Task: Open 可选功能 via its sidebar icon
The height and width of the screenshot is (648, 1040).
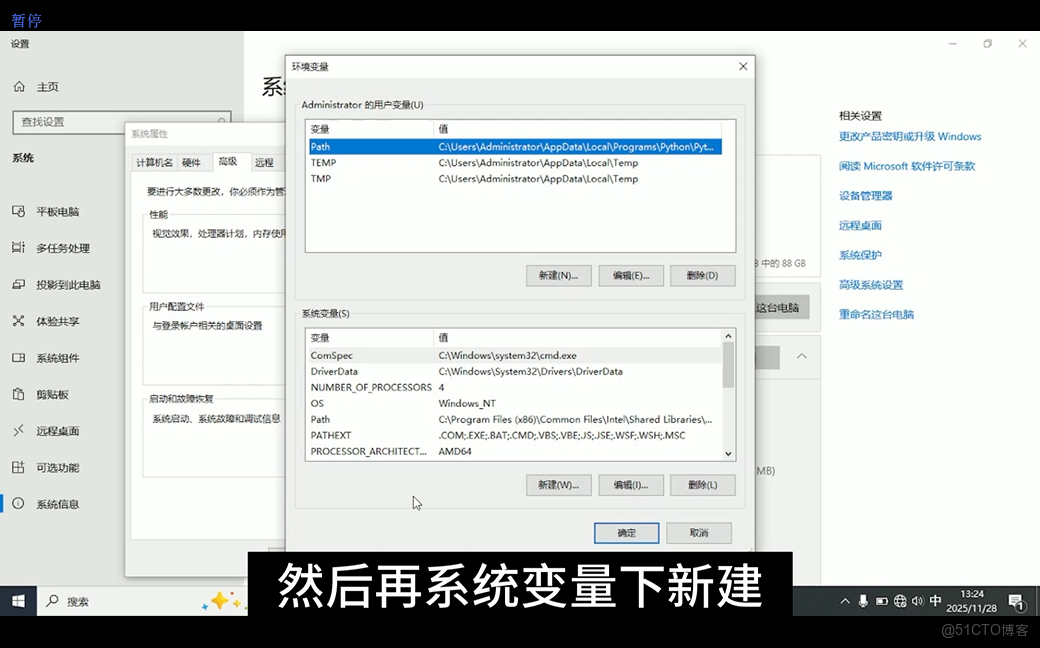Action: click(x=20, y=467)
